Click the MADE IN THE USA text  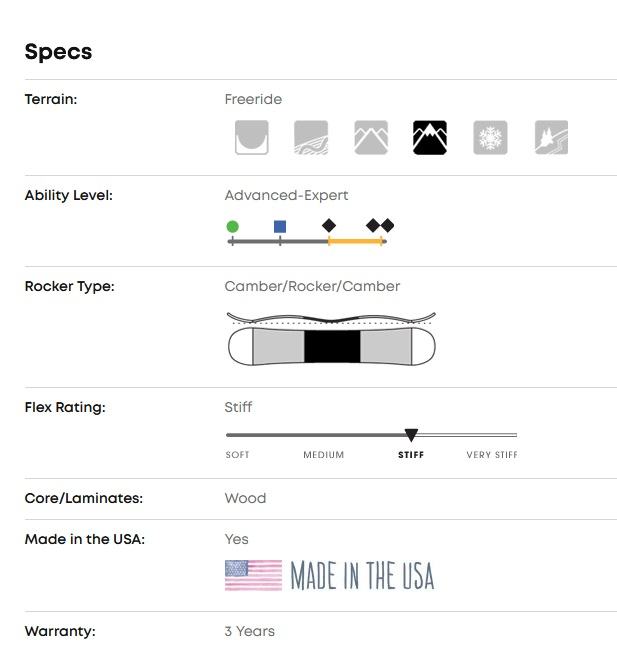tap(362, 576)
